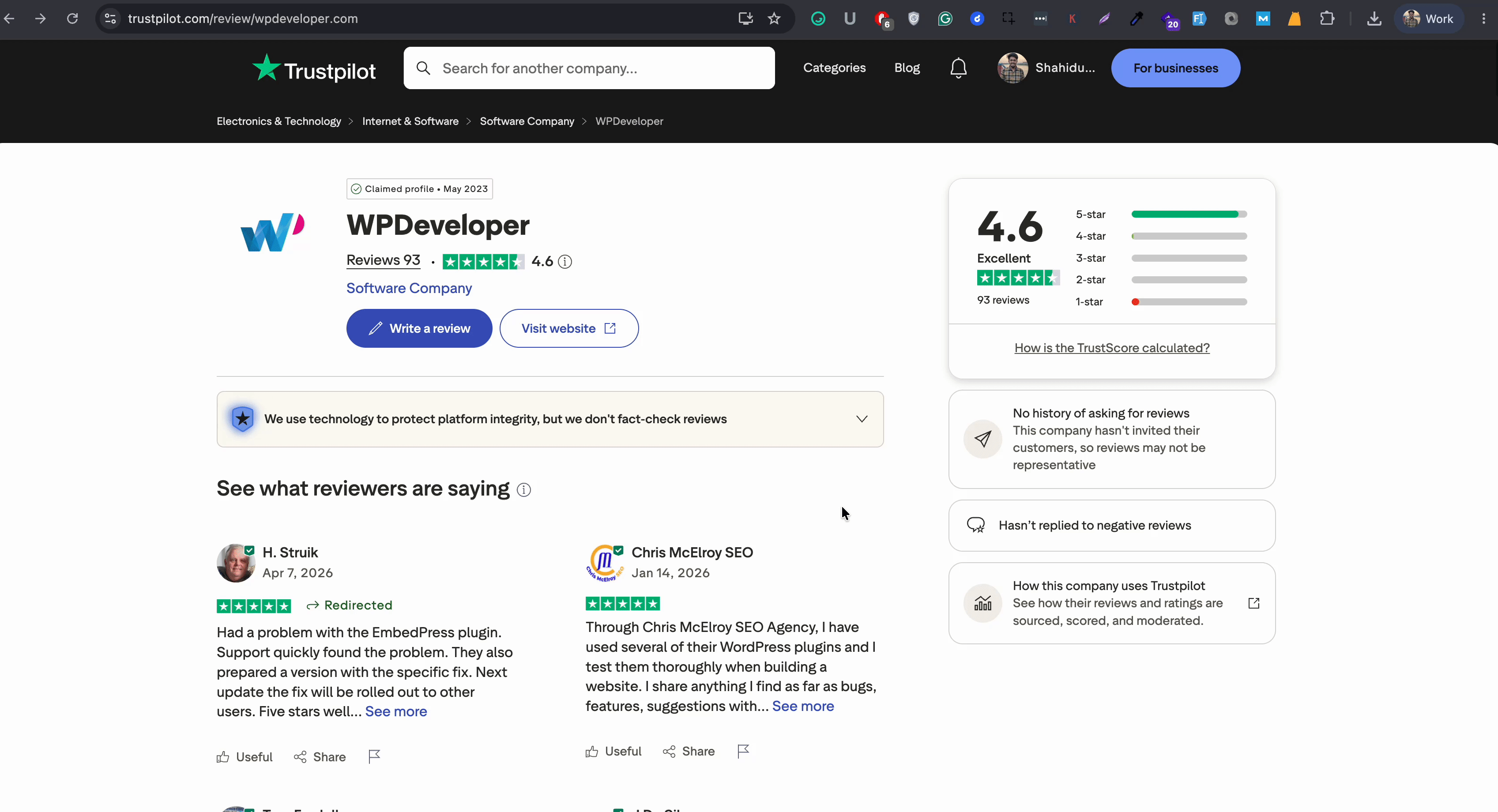Filter by the 4-star rating bar
1498x812 pixels.
(1161, 236)
